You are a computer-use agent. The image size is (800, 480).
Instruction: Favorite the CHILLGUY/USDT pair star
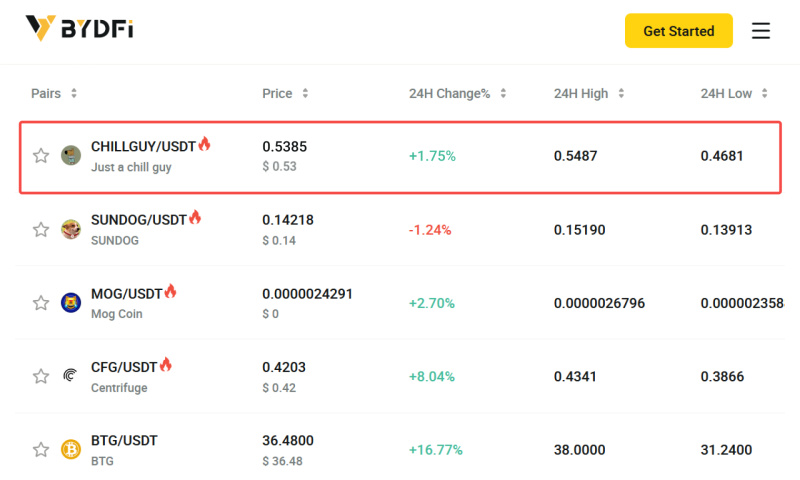(x=41, y=155)
